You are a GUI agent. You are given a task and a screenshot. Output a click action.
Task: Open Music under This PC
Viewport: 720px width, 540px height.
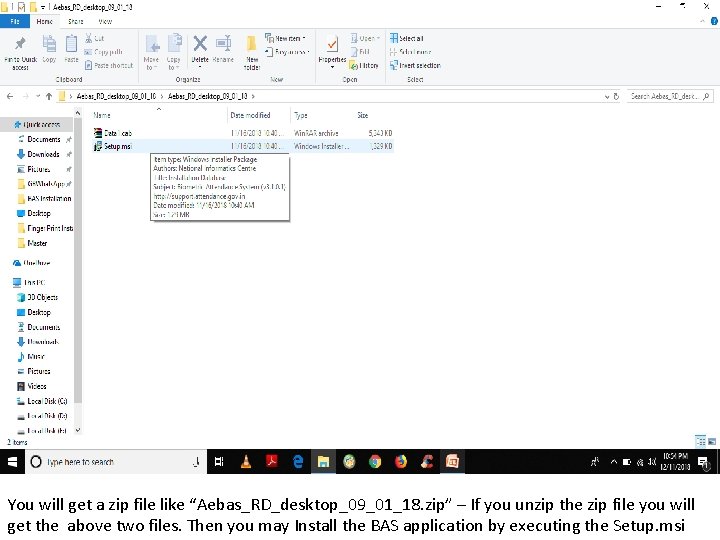tap(31, 357)
